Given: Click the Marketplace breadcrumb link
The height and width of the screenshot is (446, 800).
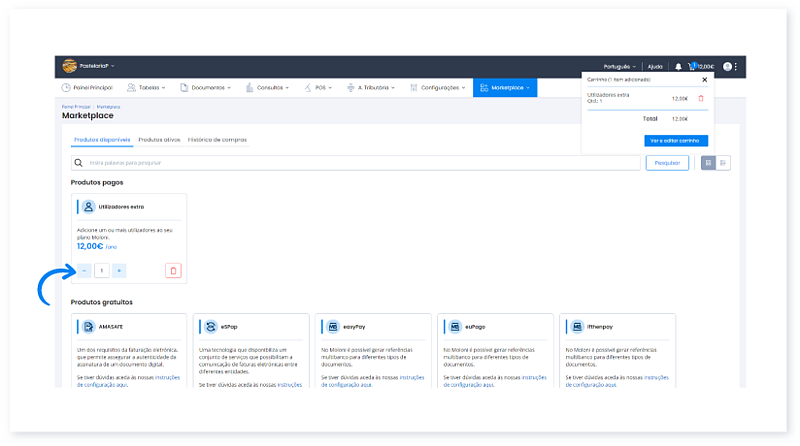Looking at the screenshot, I should pyautogui.click(x=108, y=107).
